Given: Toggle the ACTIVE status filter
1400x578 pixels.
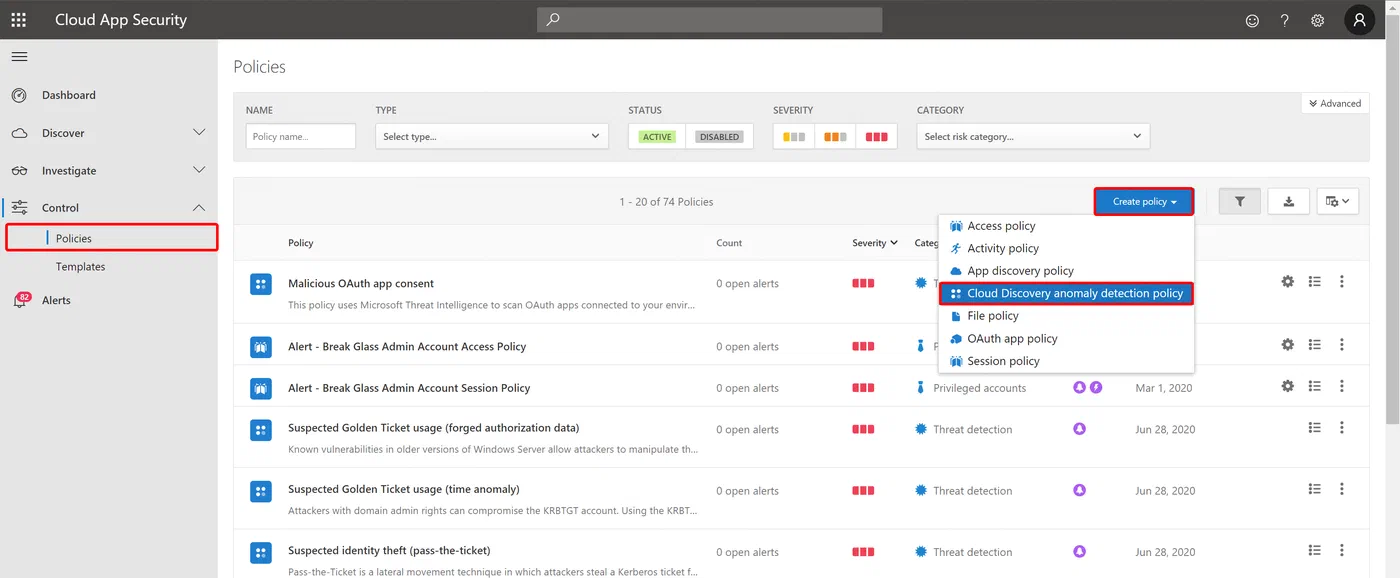Looking at the screenshot, I should [657, 137].
